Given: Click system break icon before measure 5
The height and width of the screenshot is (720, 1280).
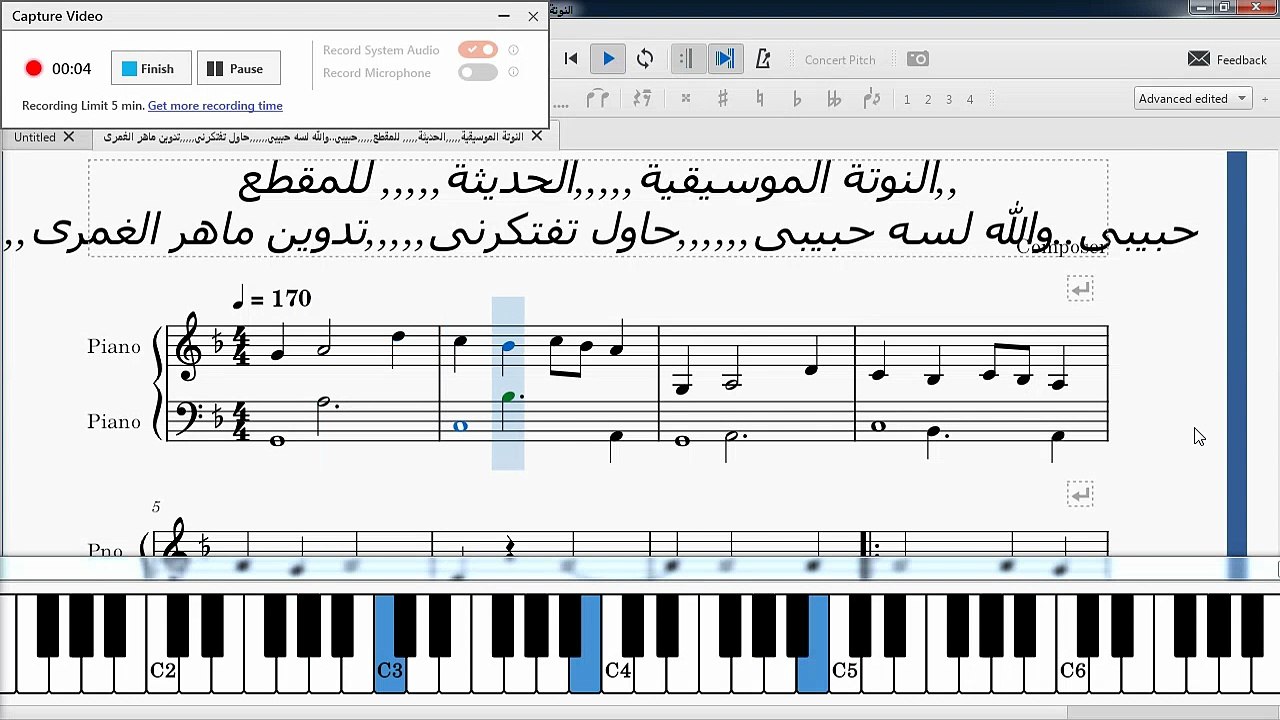Looking at the screenshot, I should 1080,494.
